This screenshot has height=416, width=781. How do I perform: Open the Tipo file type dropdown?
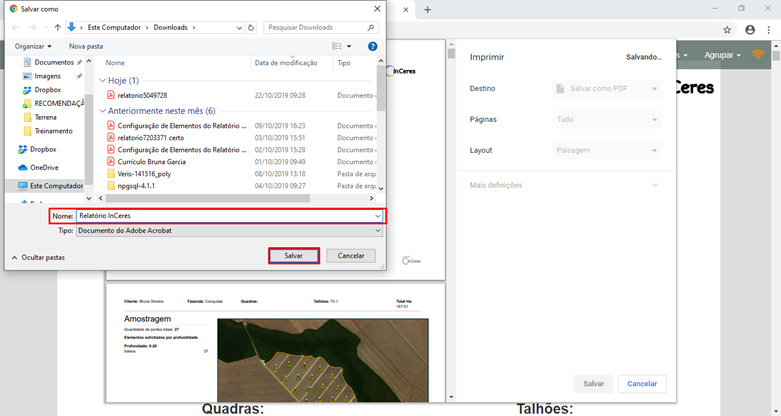pyautogui.click(x=229, y=231)
